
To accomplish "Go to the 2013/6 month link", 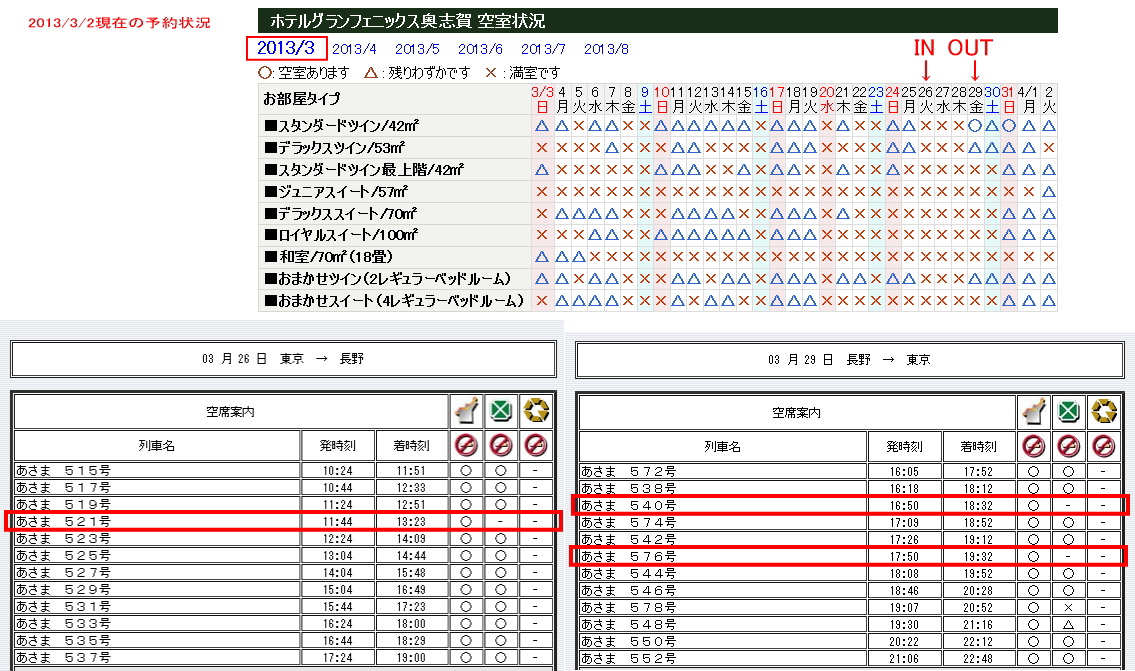I will click(480, 48).
